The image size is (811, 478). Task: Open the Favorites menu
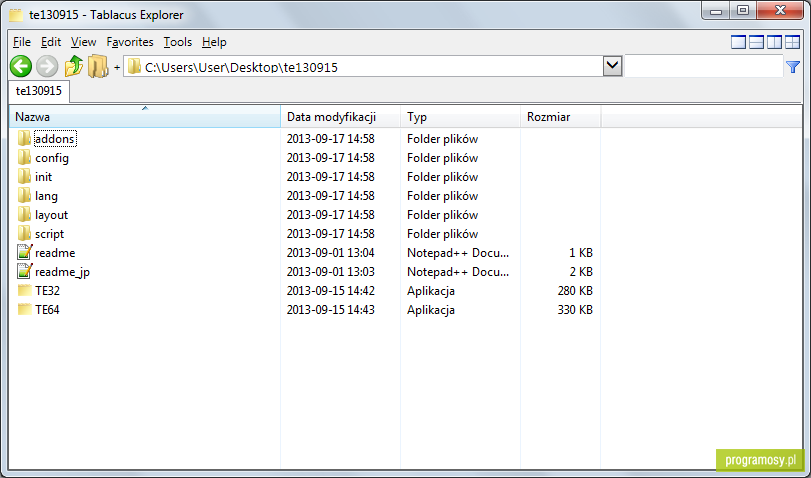point(130,42)
